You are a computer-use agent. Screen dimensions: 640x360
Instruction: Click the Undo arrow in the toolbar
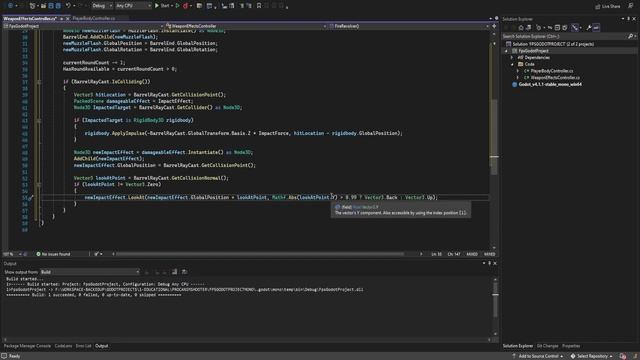[x=68, y=6]
